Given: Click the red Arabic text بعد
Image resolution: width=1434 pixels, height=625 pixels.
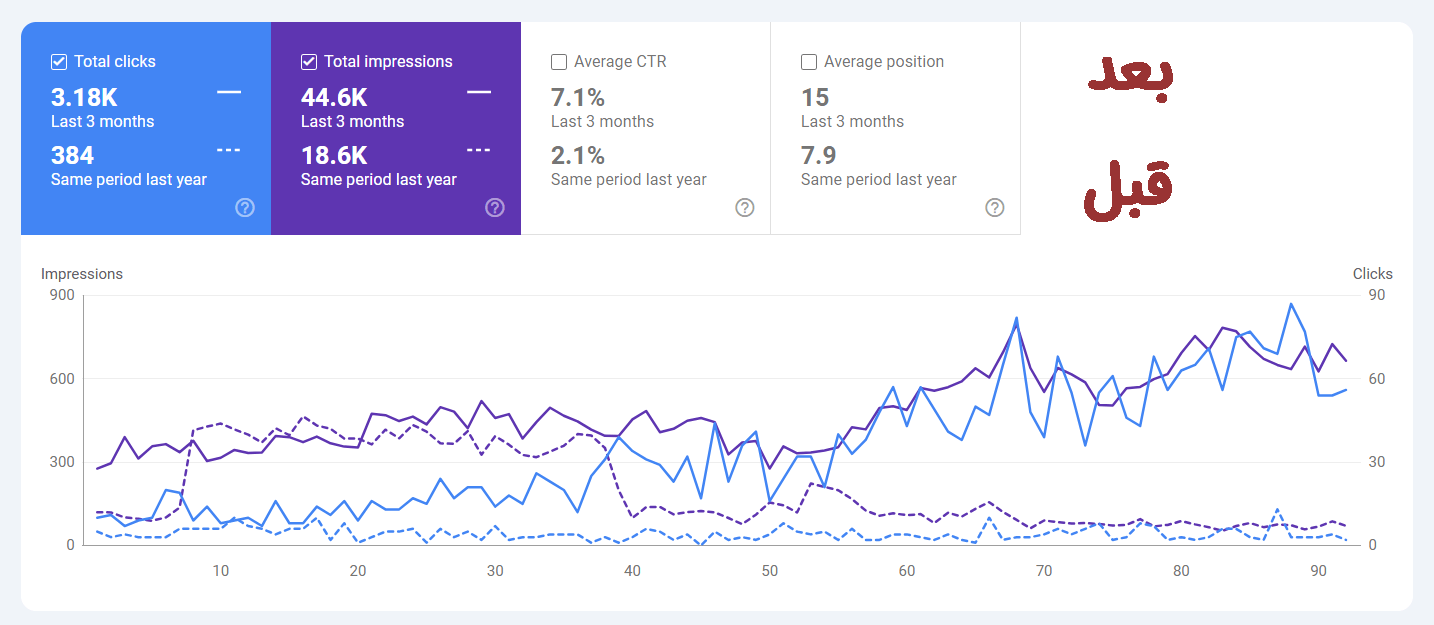Looking at the screenshot, I should [x=1129, y=79].
